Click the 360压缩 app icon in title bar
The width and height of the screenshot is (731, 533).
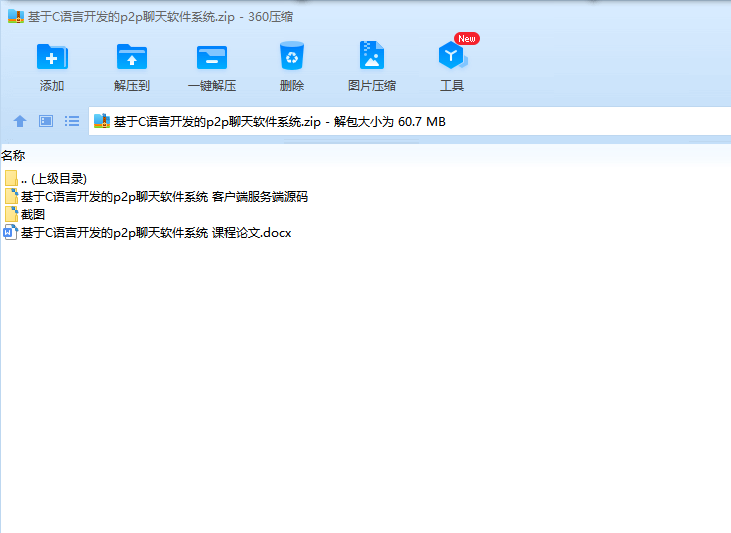tap(16, 17)
